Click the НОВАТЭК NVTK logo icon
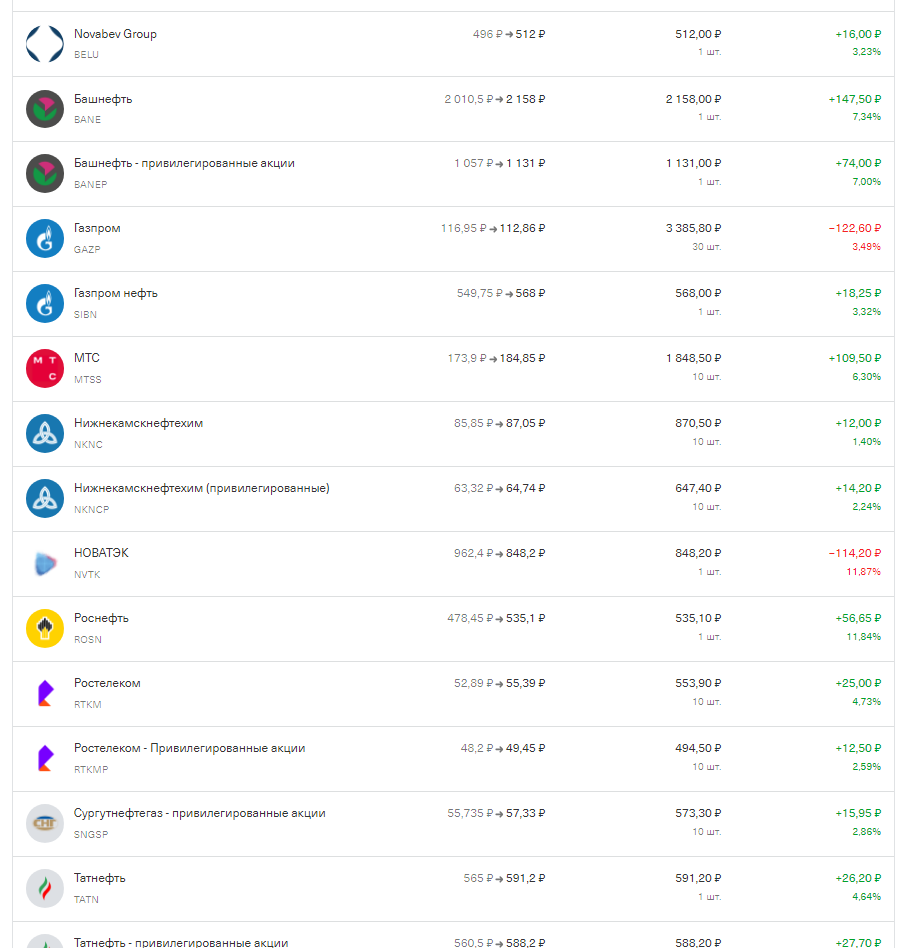Image resolution: width=904 pixels, height=948 pixels. (x=45, y=563)
